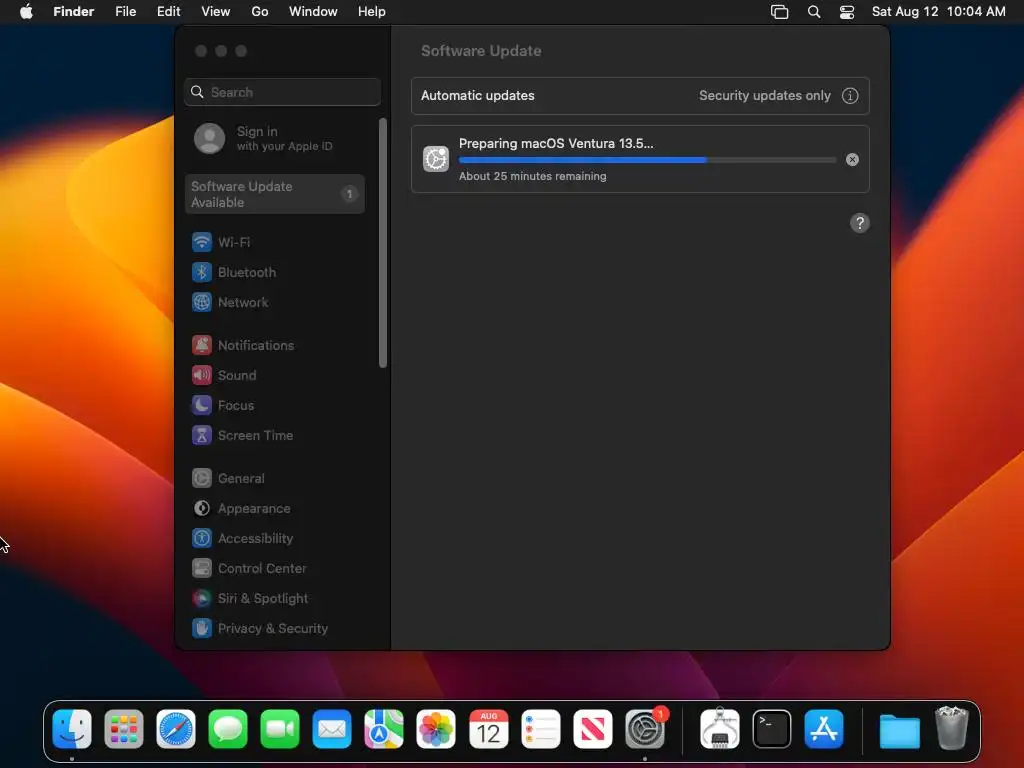Cancel the macOS Ventura update preparation
The image size is (1024, 768).
coord(852,159)
